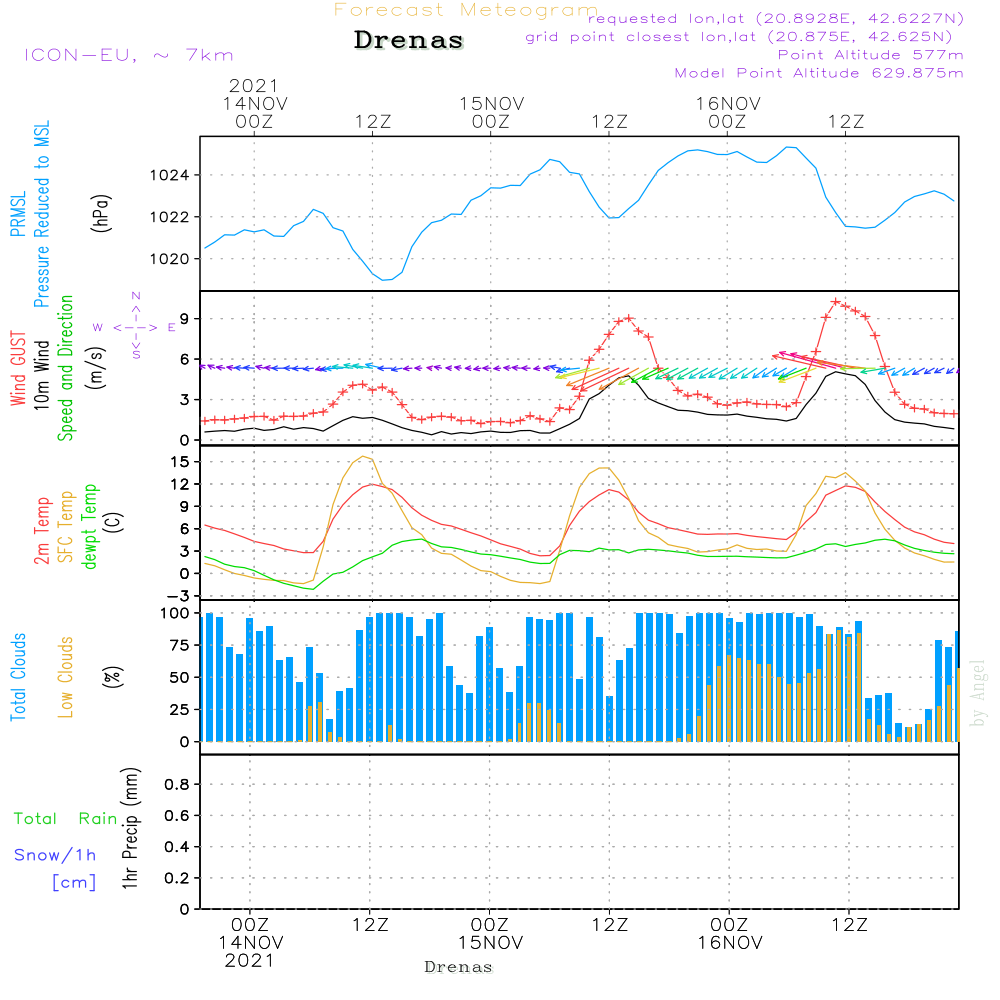The width and height of the screenshot is (1000, 1000).
Task: Click the 0.8 tick on precipitation axis
Action: click(177, 784)
